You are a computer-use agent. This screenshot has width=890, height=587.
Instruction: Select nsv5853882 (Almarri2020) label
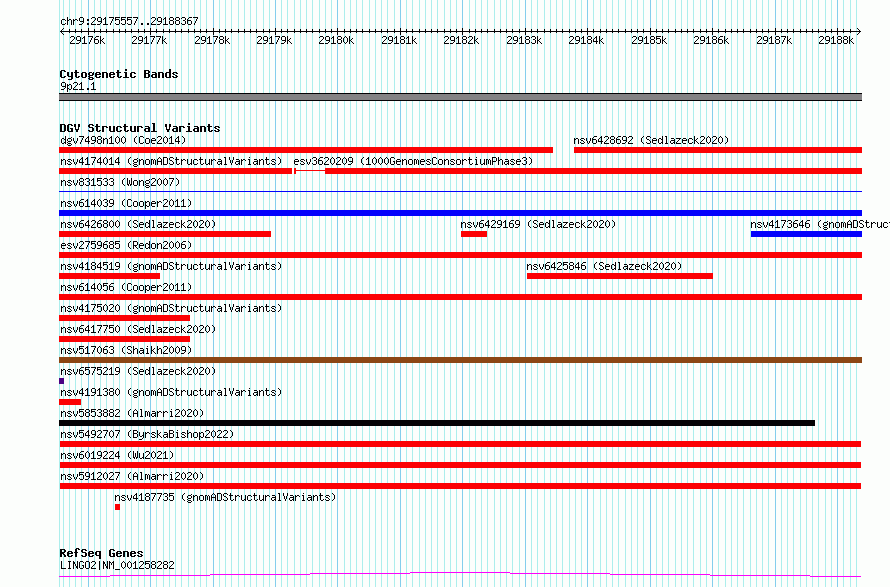pyautogui.click(x=132, y=413)
